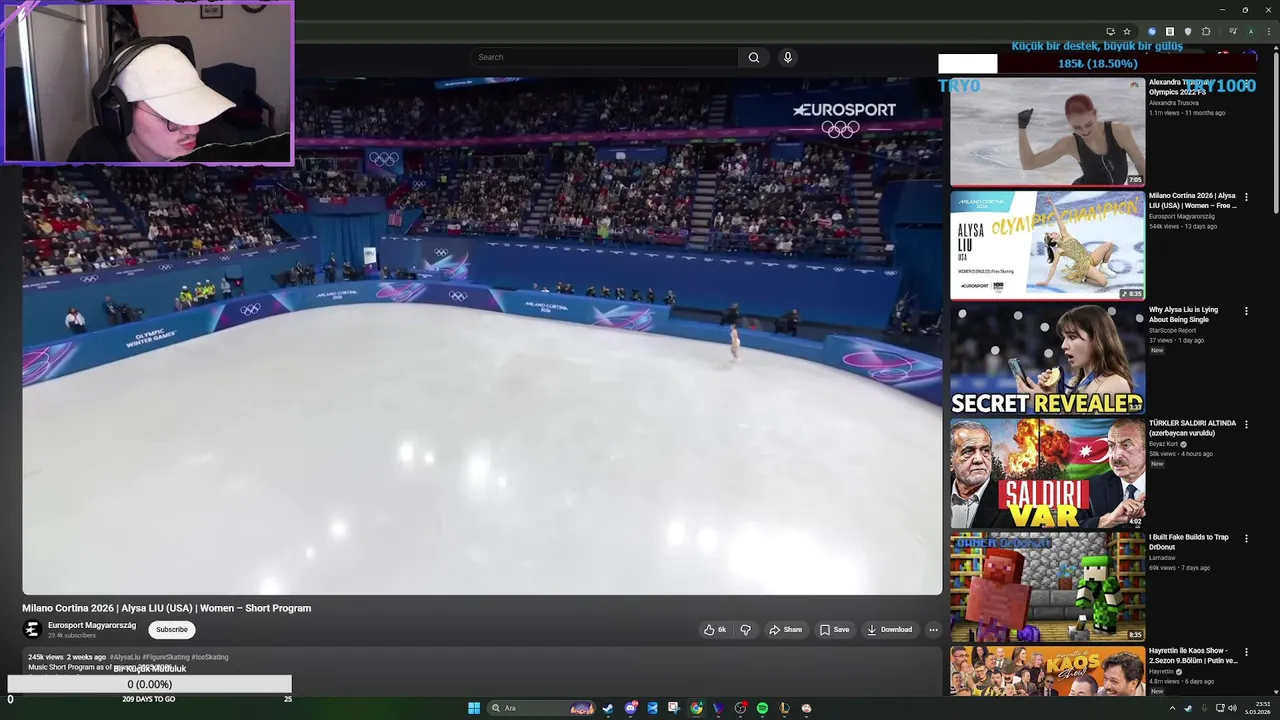Open Discord from taskbar
The image size is (1280, 720).
pyautogui.click(x=630, y=708)
